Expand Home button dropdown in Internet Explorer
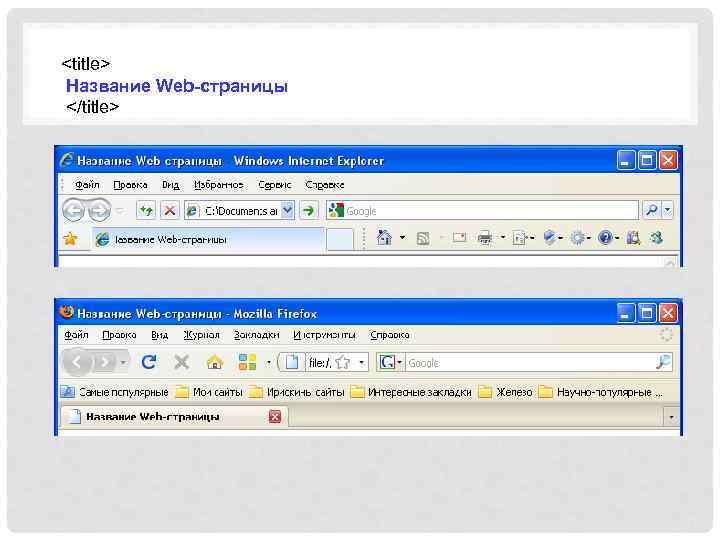Image resolution: width=720 pixels, height=540 pixels. click(x=403, y=237)
